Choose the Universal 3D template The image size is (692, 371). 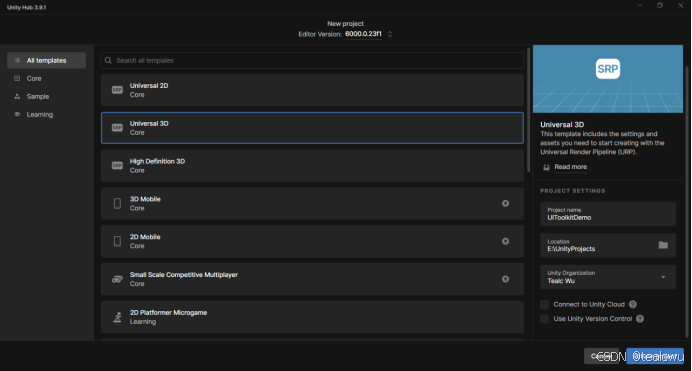tap(312, 128)
